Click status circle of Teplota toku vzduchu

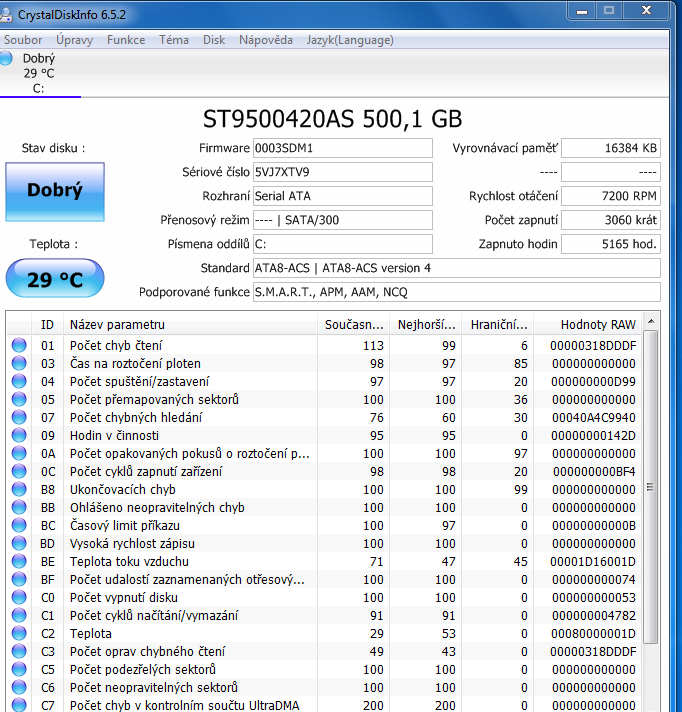19,561
